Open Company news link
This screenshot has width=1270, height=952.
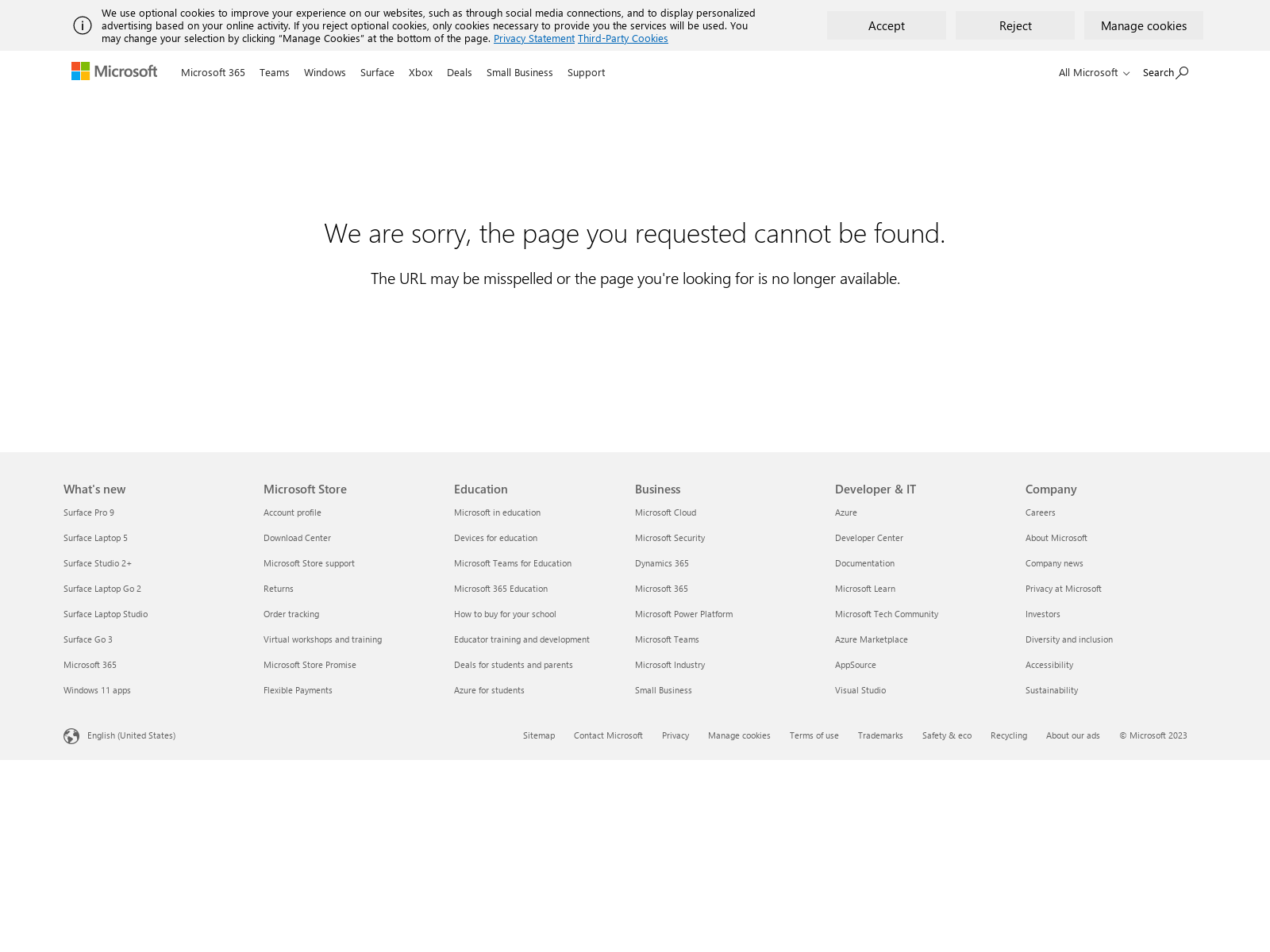[1054, 563]
